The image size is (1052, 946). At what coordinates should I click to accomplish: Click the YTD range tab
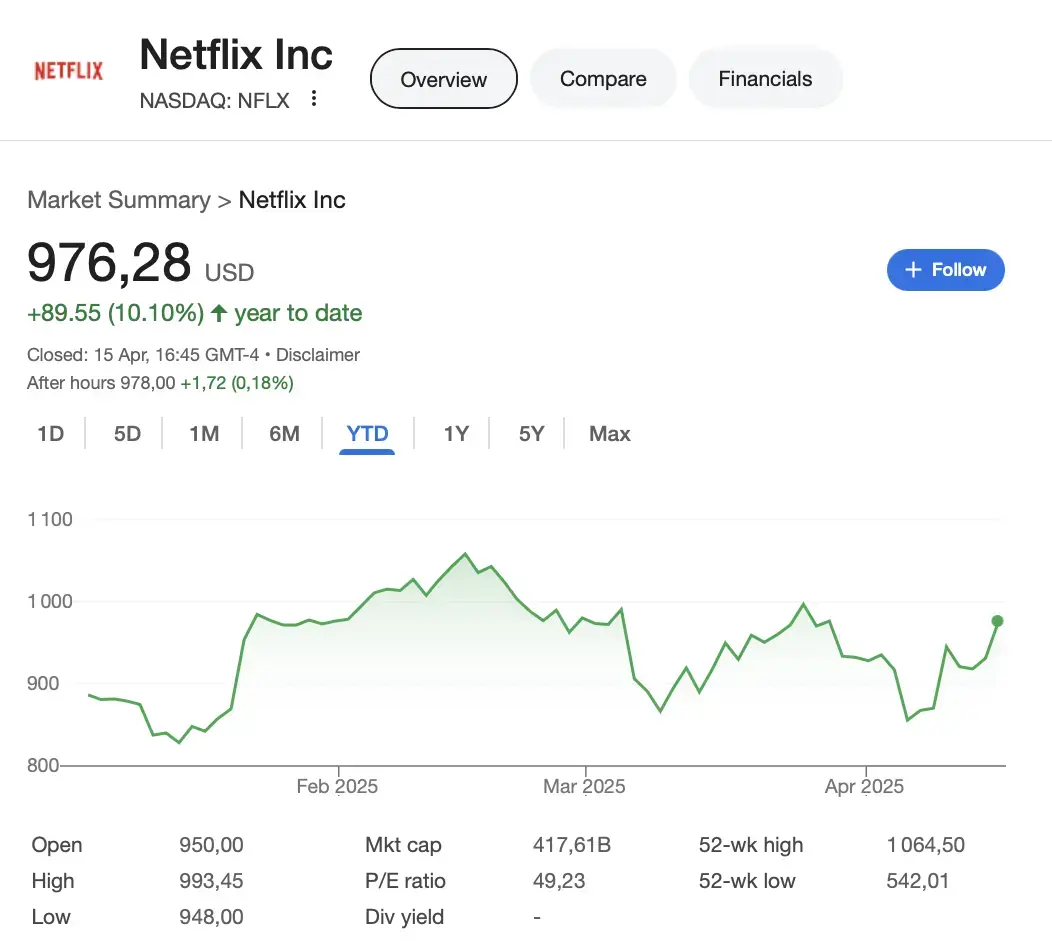[367, 435]
